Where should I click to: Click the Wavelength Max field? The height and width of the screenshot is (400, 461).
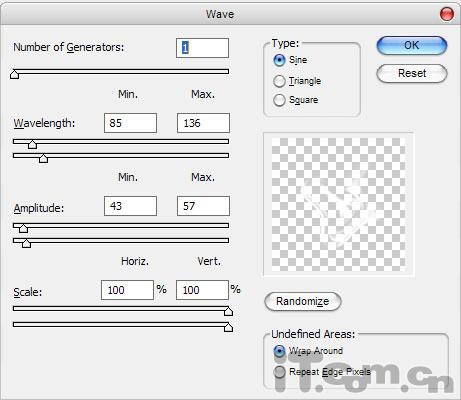point(203,123)
